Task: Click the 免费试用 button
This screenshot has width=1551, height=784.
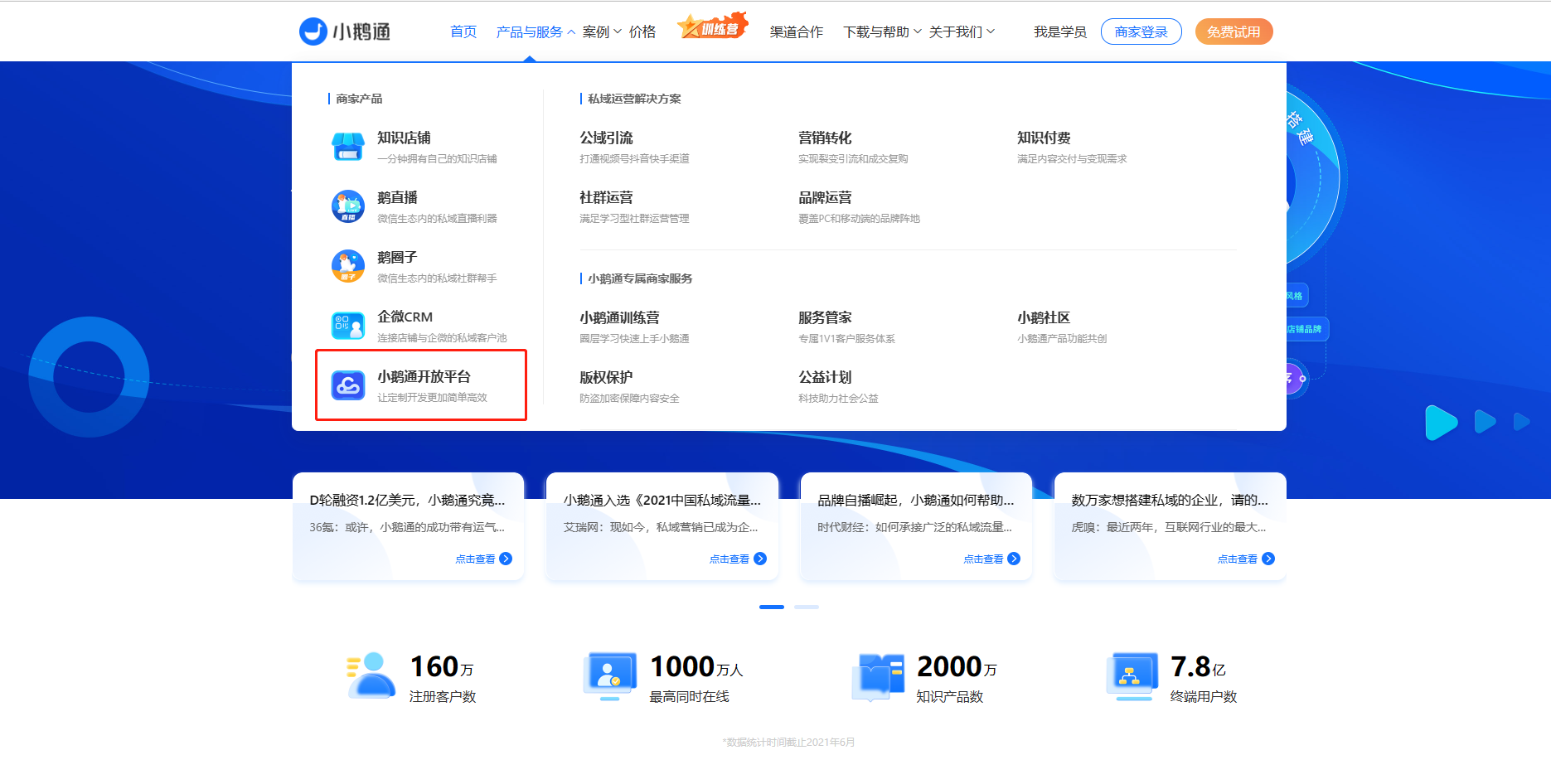Action: 1234,31
